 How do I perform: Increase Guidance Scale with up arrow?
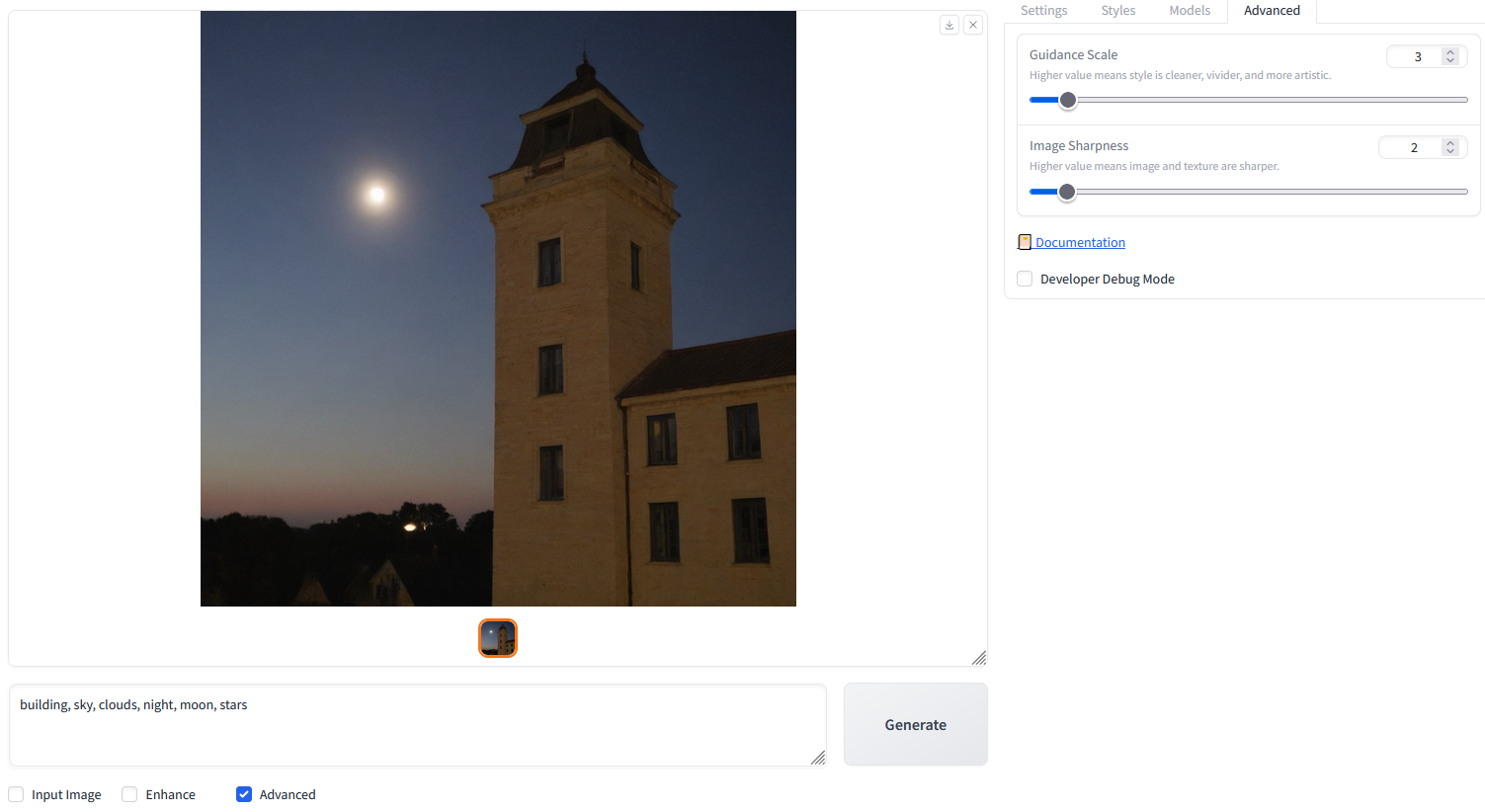coord(1450,52)
